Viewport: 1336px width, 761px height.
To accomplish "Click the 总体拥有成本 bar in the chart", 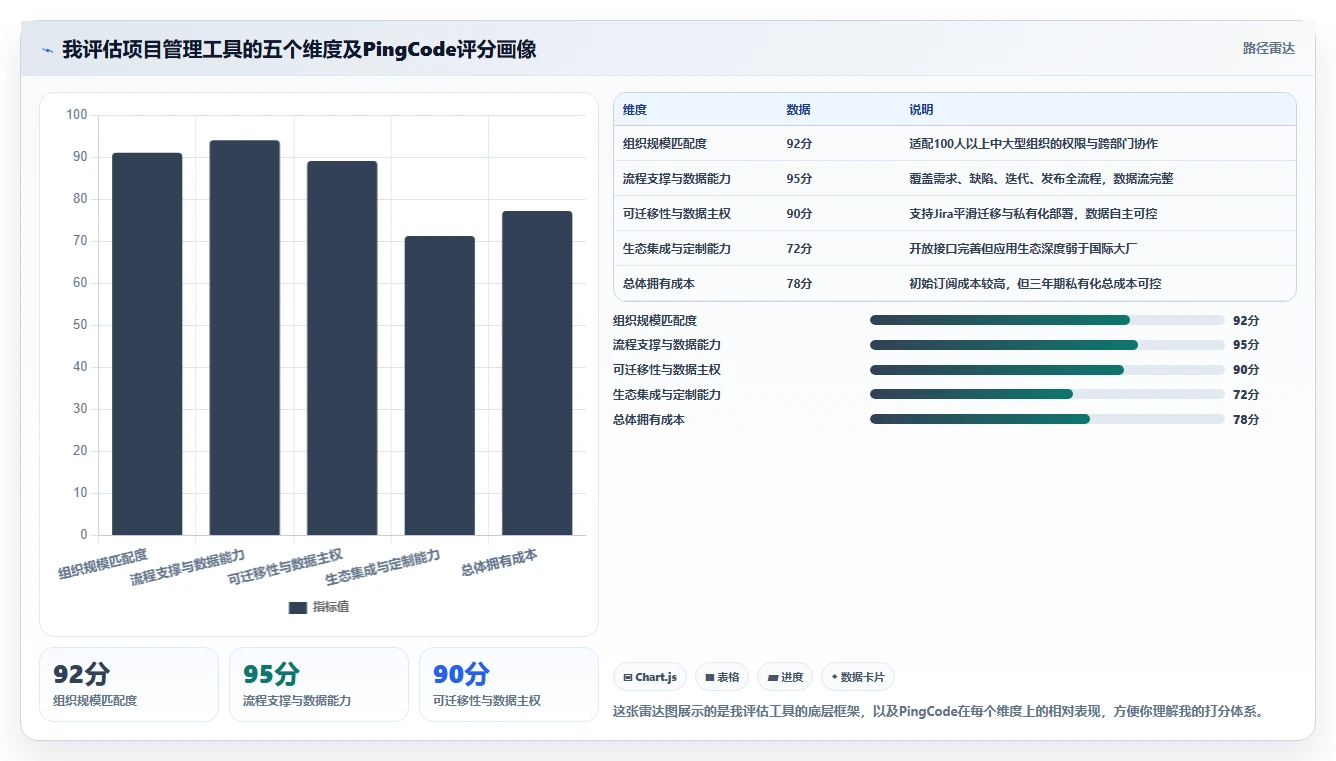I will click(537, 373).
